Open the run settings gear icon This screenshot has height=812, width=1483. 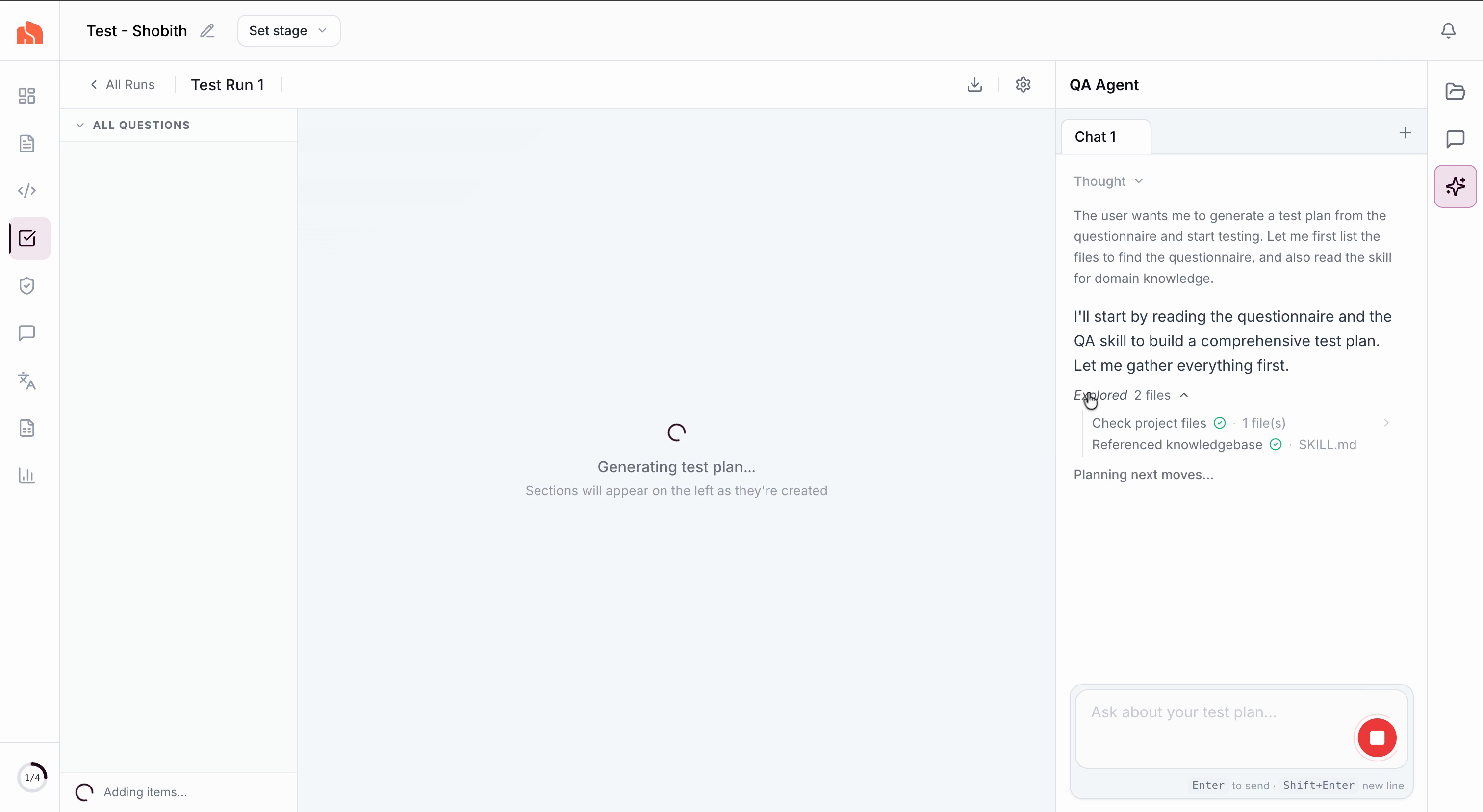(1023, 85)
